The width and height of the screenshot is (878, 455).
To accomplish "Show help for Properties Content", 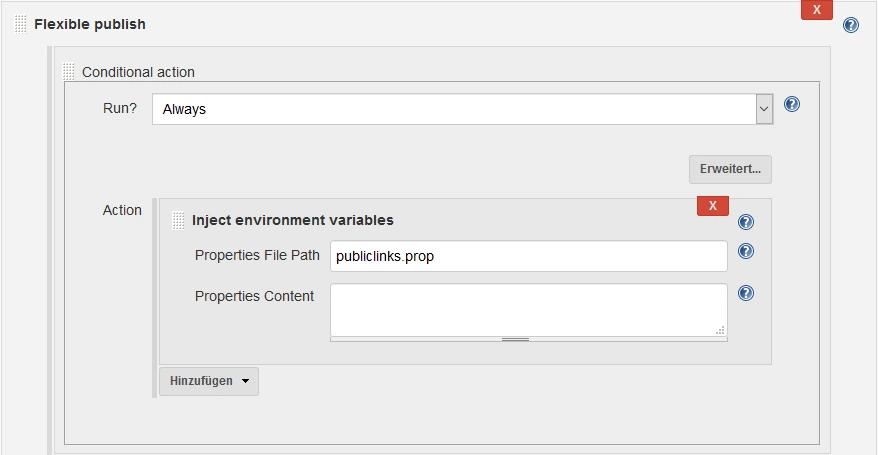I will point(745,293).
